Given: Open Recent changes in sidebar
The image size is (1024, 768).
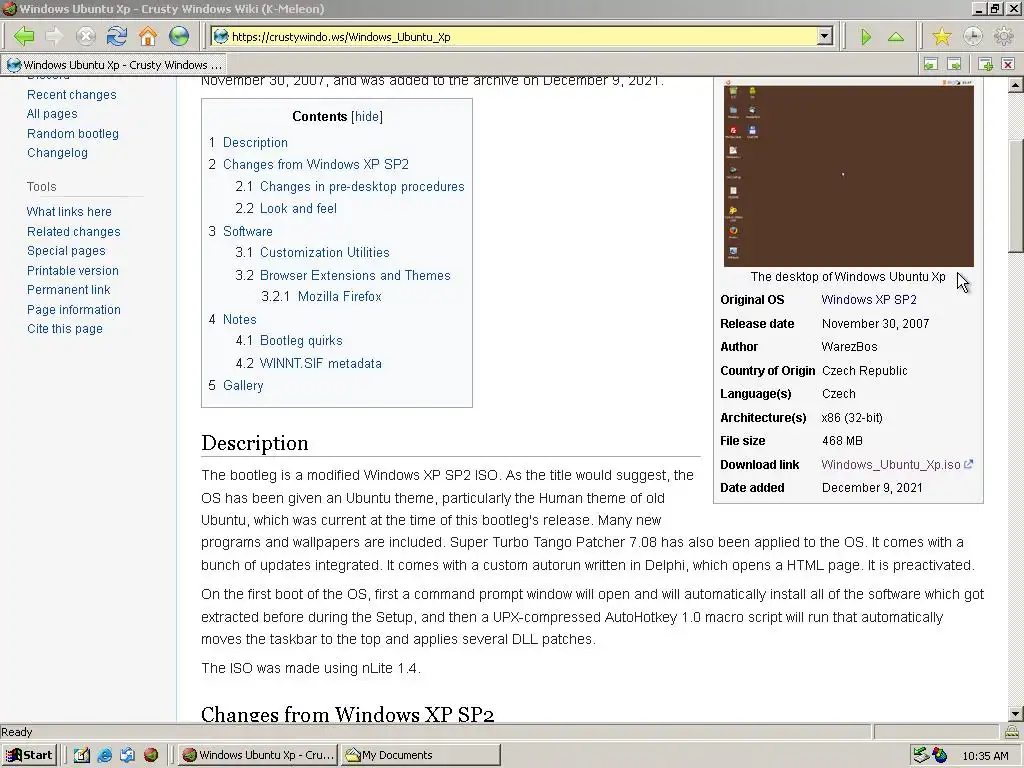Looking at the screenshot, I should [72, 95].
